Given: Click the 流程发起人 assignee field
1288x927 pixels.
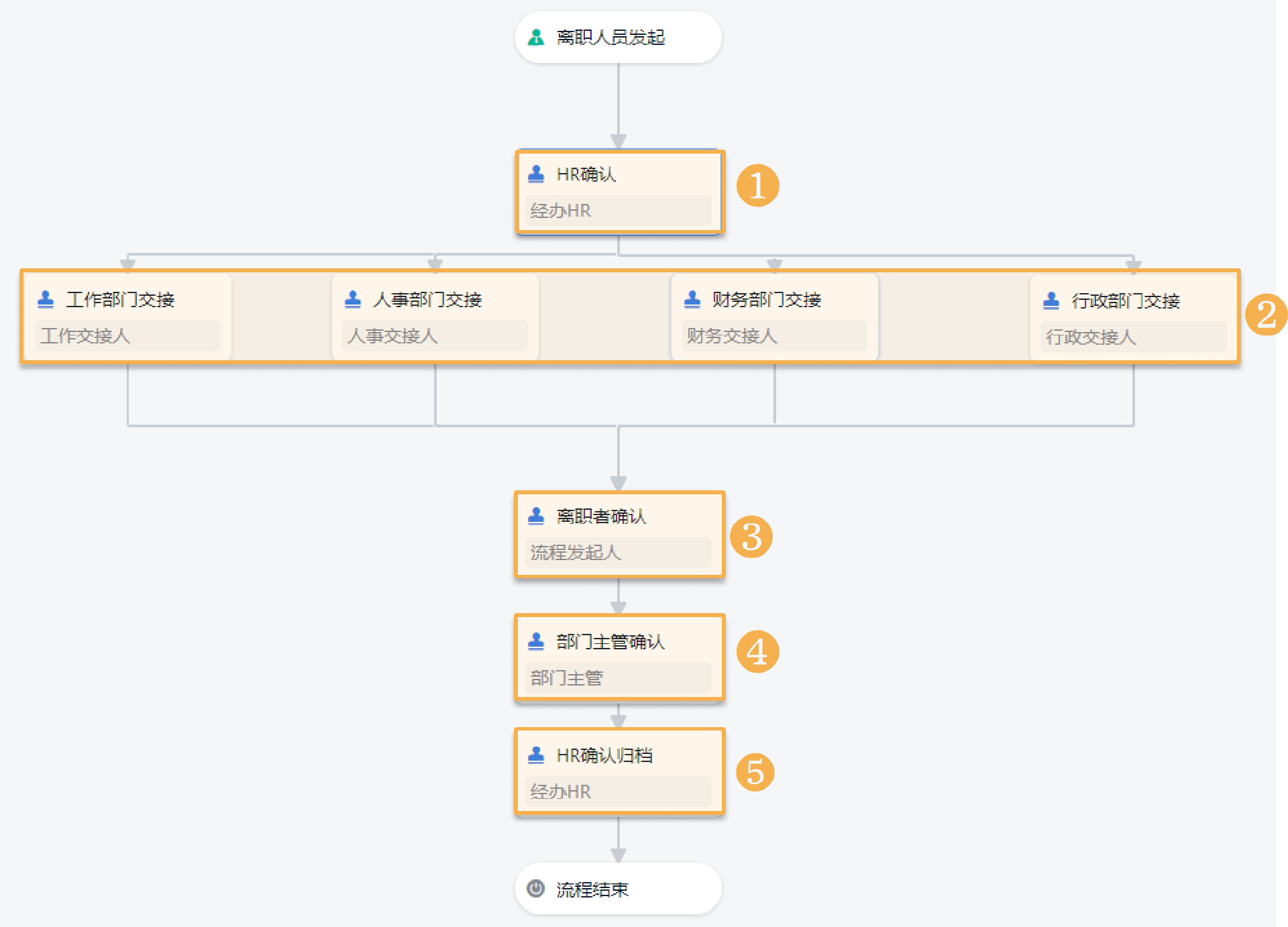Looking at the screenshot, I should click(618, 552).
